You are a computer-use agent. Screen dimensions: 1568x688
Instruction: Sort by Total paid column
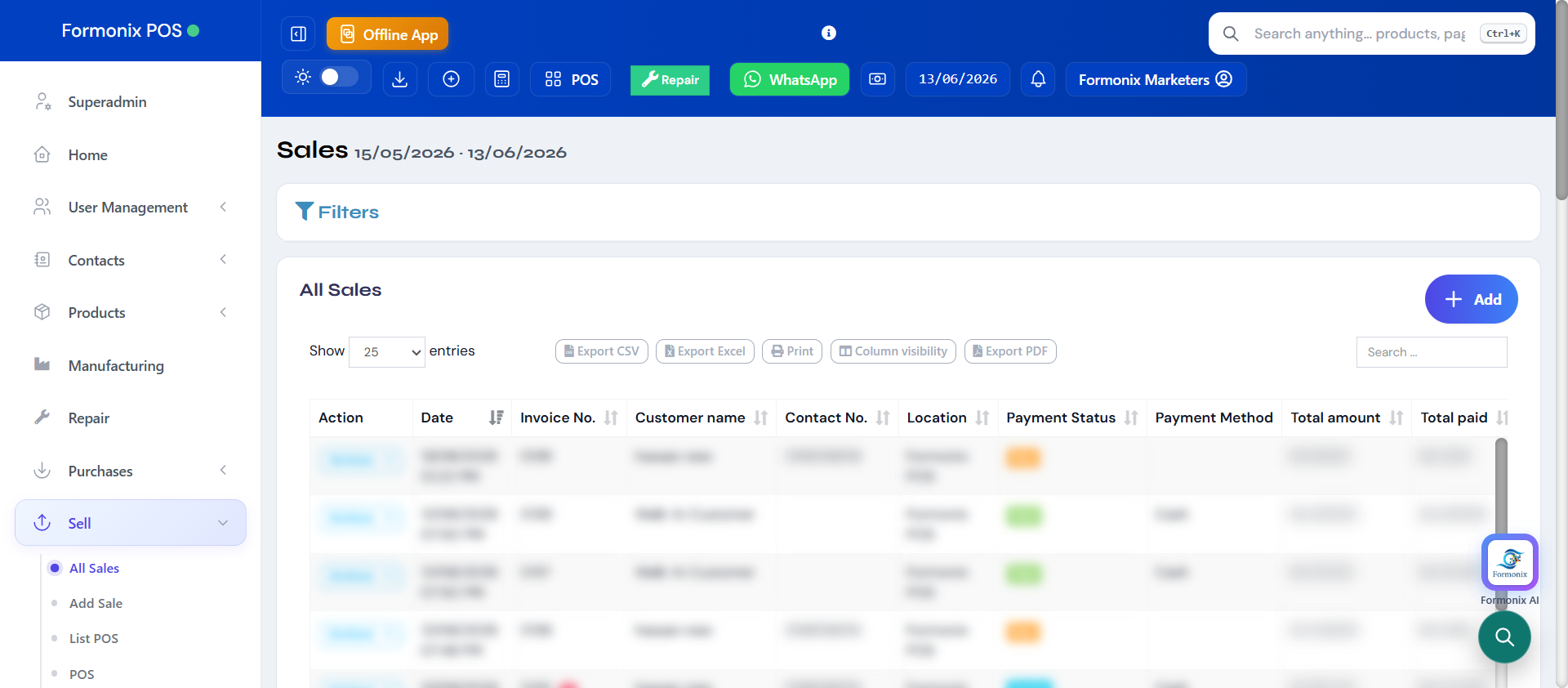pos(1462,418)
